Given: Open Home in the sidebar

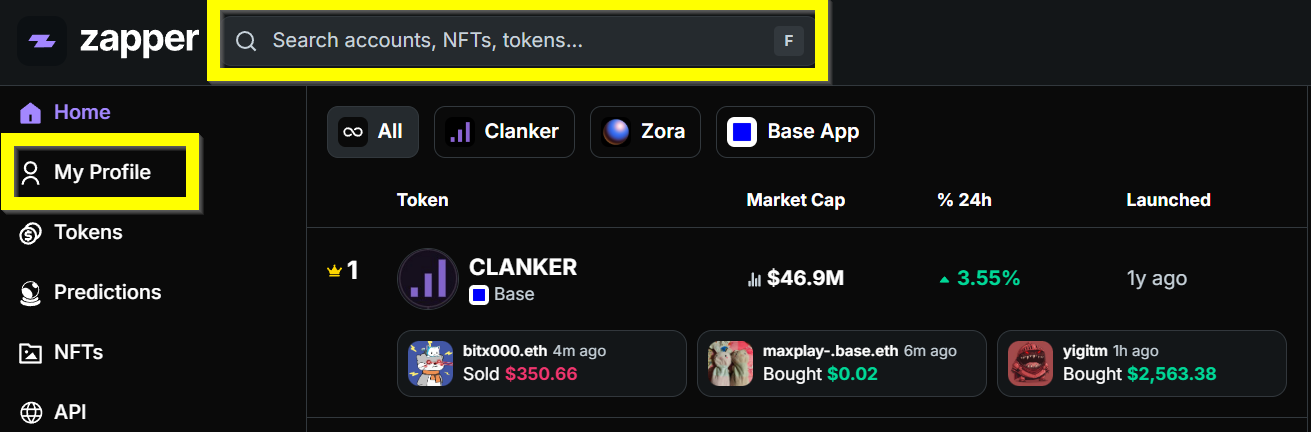Looking at the screenshot, I should (x=82, y=112).
